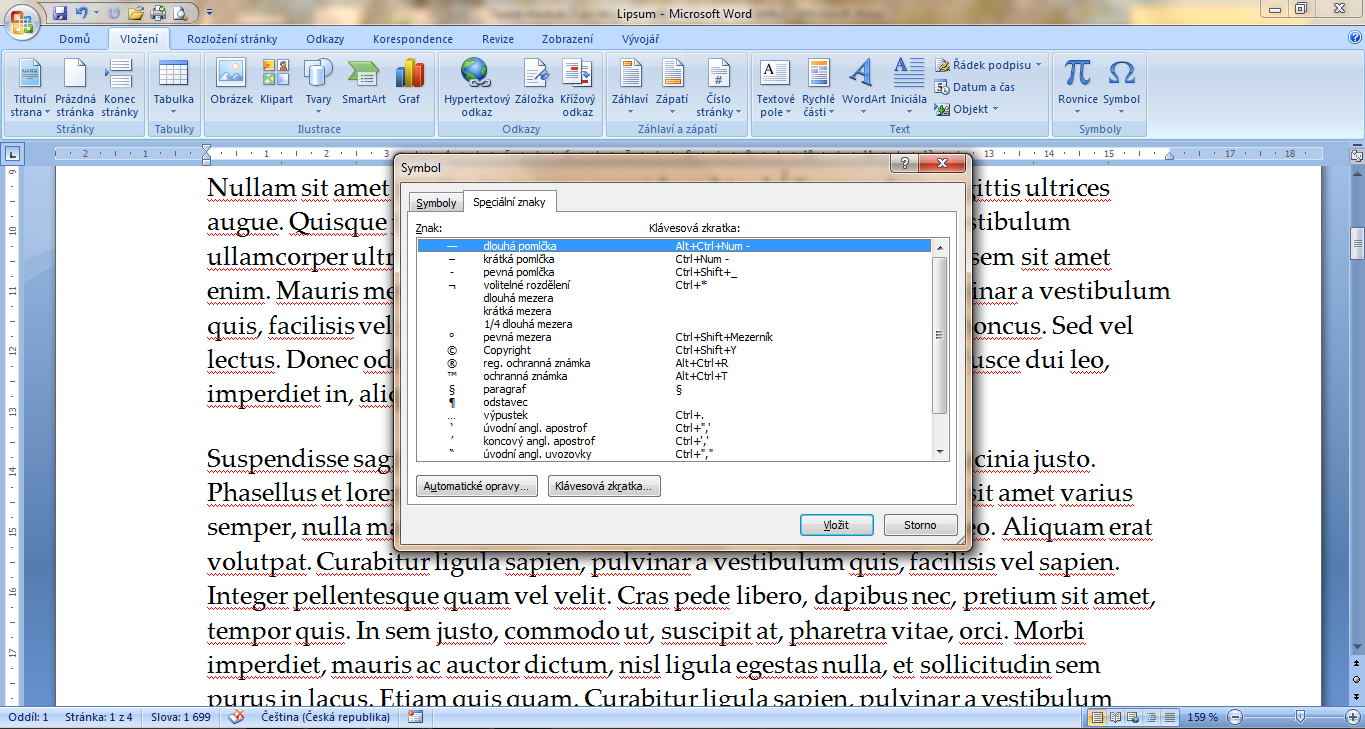Click the spelling check status icon
Viewport: 1365px width, 729px height.
pyautogui.click(x=237, y=717)
